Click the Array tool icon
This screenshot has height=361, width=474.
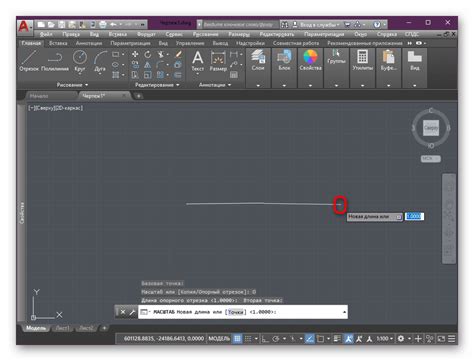[x=161, y=75]
